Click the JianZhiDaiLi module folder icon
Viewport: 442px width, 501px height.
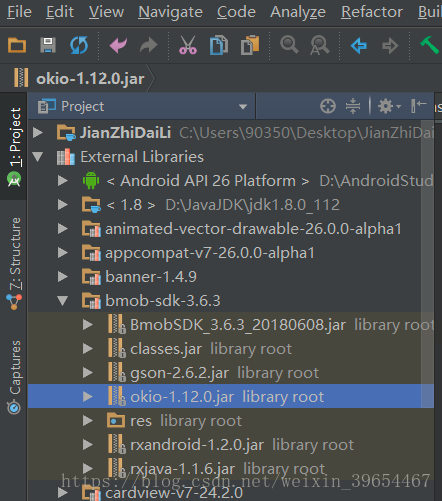(66, 132)
